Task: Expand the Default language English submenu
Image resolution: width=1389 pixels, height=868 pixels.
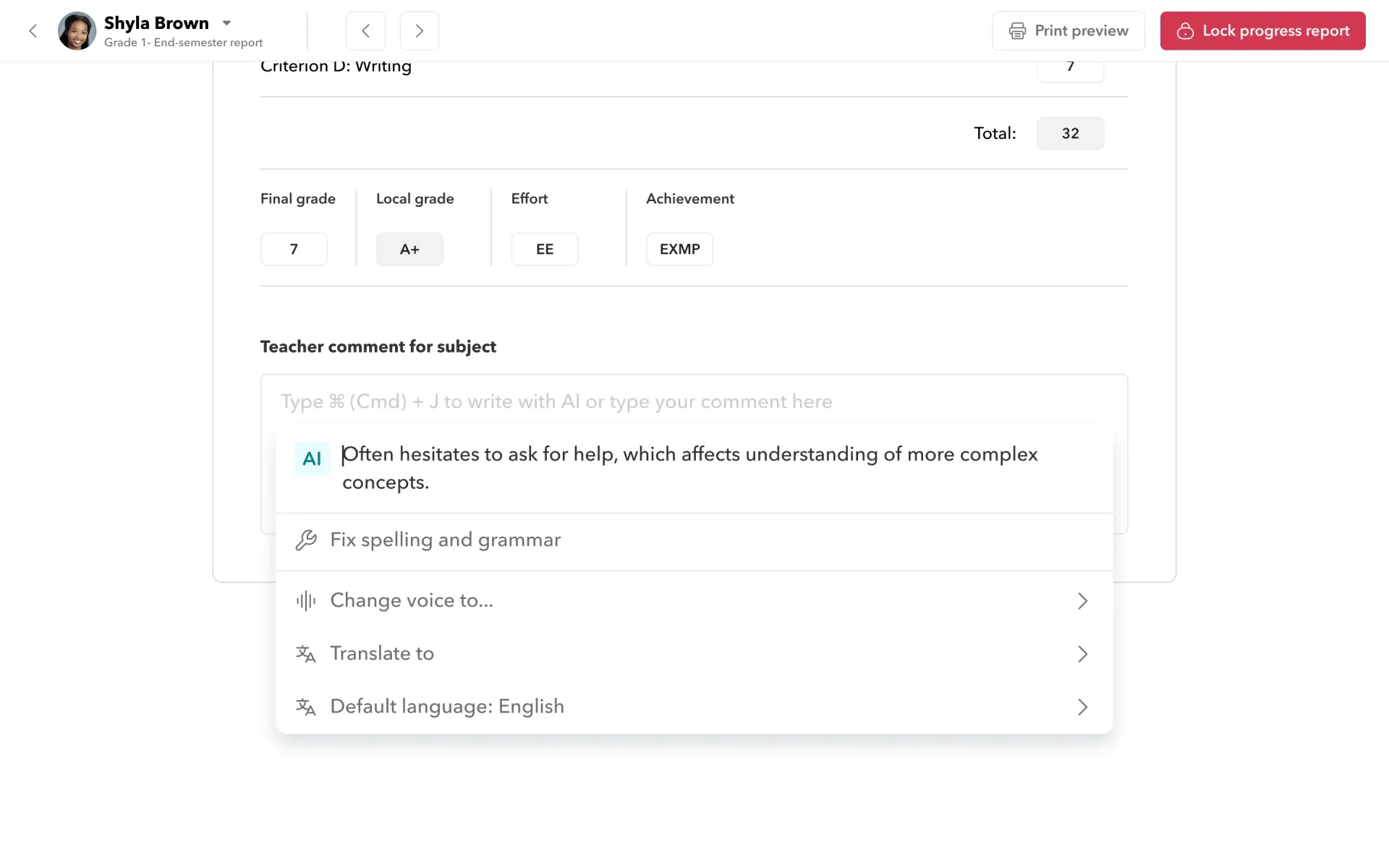Action: pyautogui.click(x=1082, y=707)
